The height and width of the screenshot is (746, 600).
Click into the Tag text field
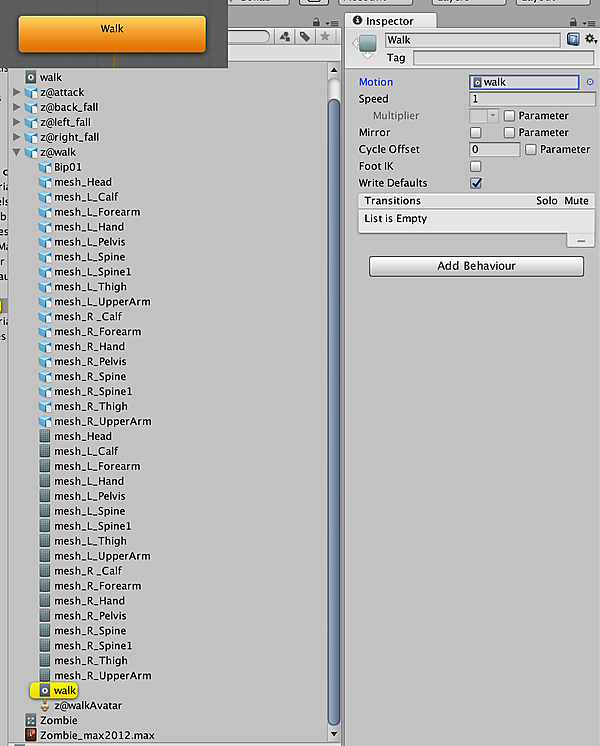click(x=503, y=58)
